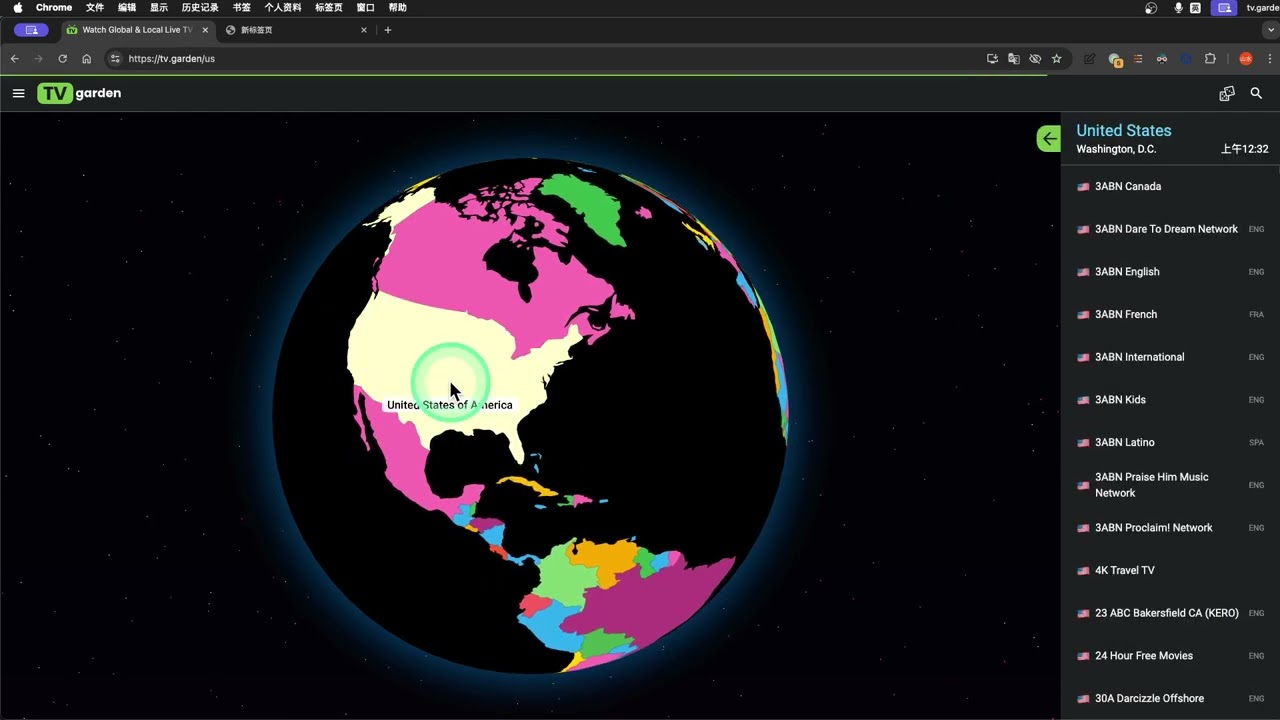Viewport: 1280px width, 720px height.
Task: Play the 3ABN International channel
Action: 1170,357
